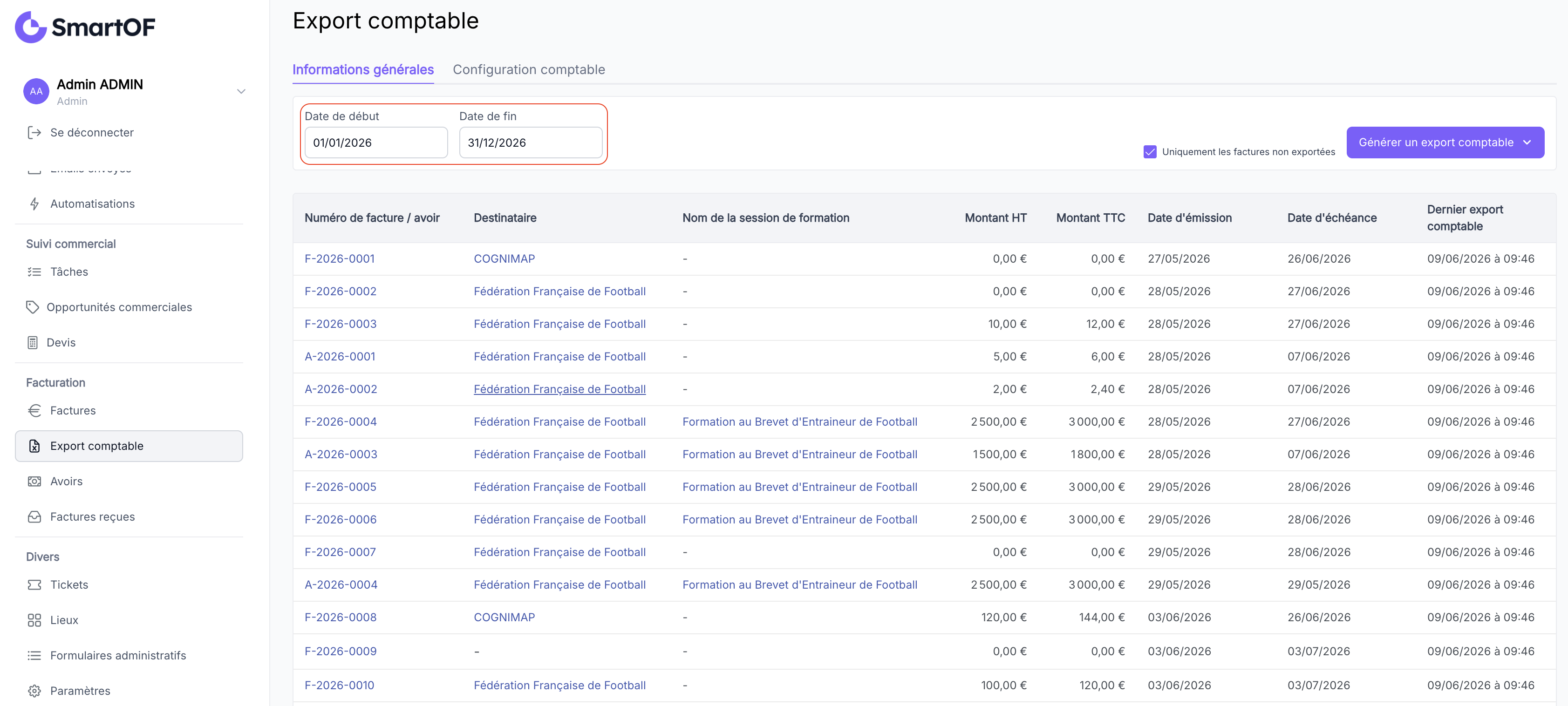The image size is (1568, 706).
Task: Click the Factures reçues inbox icon
Action: (34, 517)
